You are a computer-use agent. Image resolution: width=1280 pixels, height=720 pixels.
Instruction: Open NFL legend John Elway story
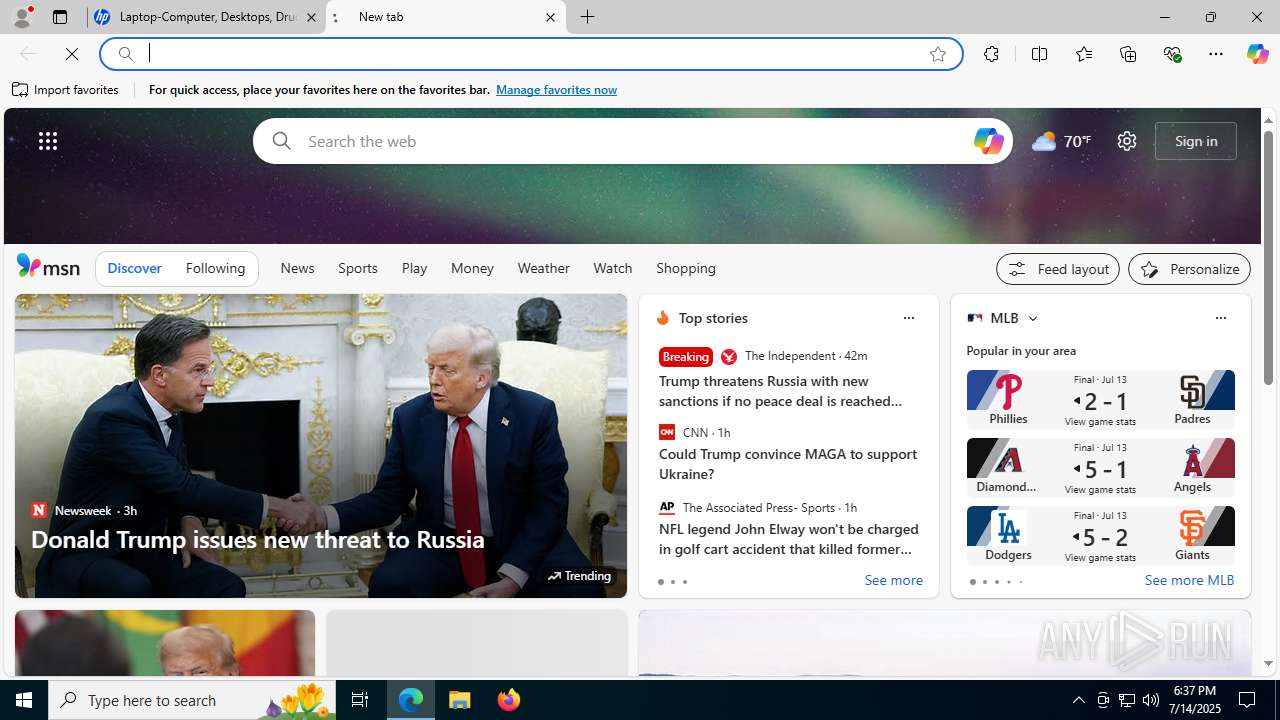(788, 539)
